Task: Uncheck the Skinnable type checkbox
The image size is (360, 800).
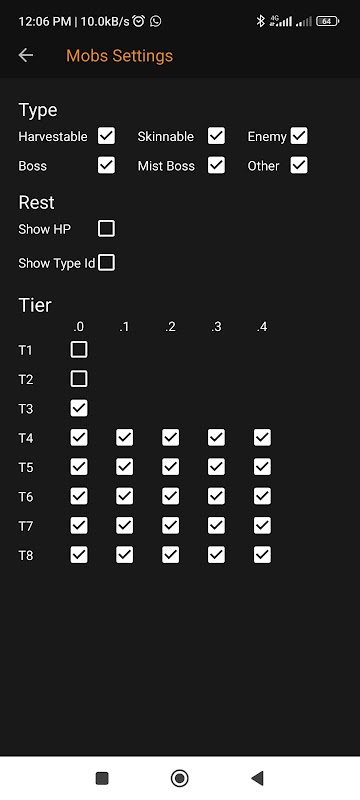Action: pyautogui.click(x=216, y=136)
